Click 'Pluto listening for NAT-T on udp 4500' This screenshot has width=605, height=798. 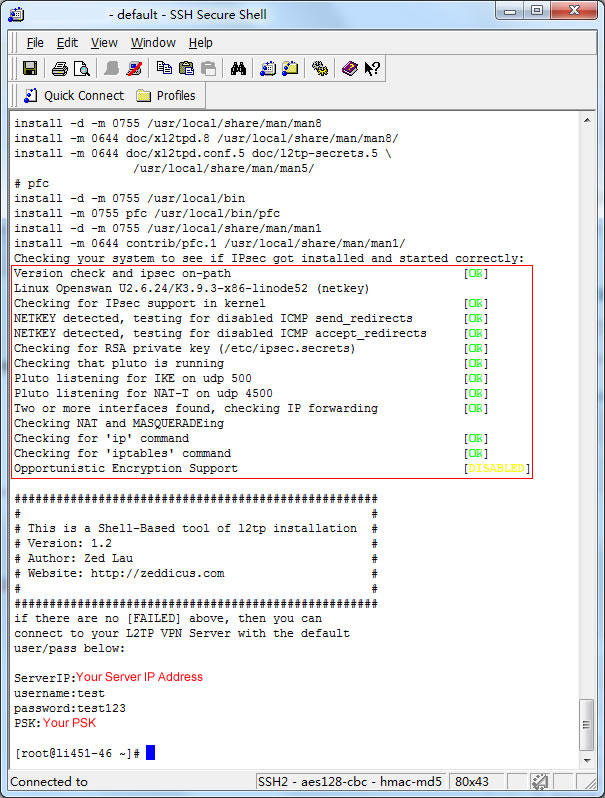[143, 393]
